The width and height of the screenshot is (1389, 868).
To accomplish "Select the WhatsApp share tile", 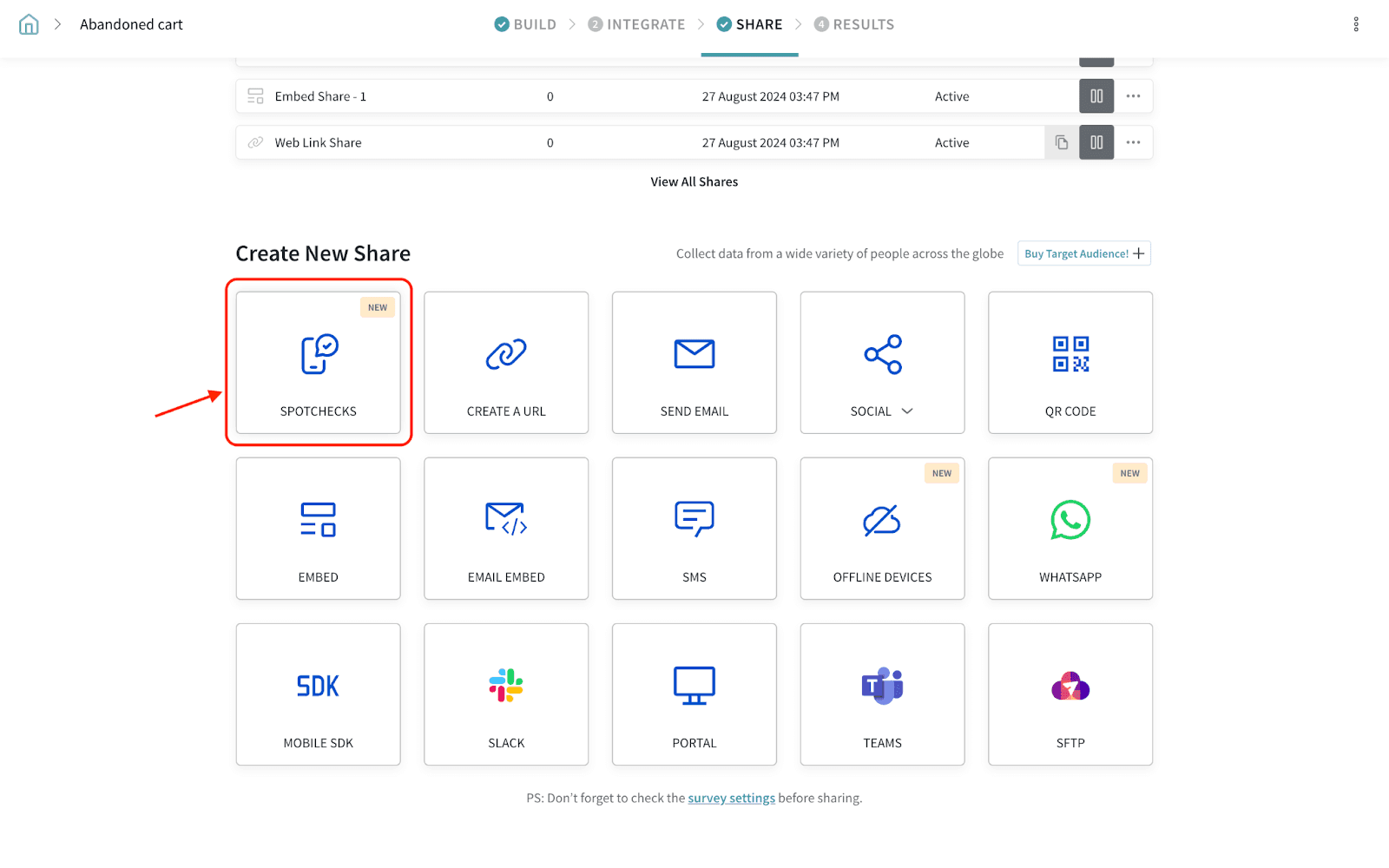I will 1070,529.
